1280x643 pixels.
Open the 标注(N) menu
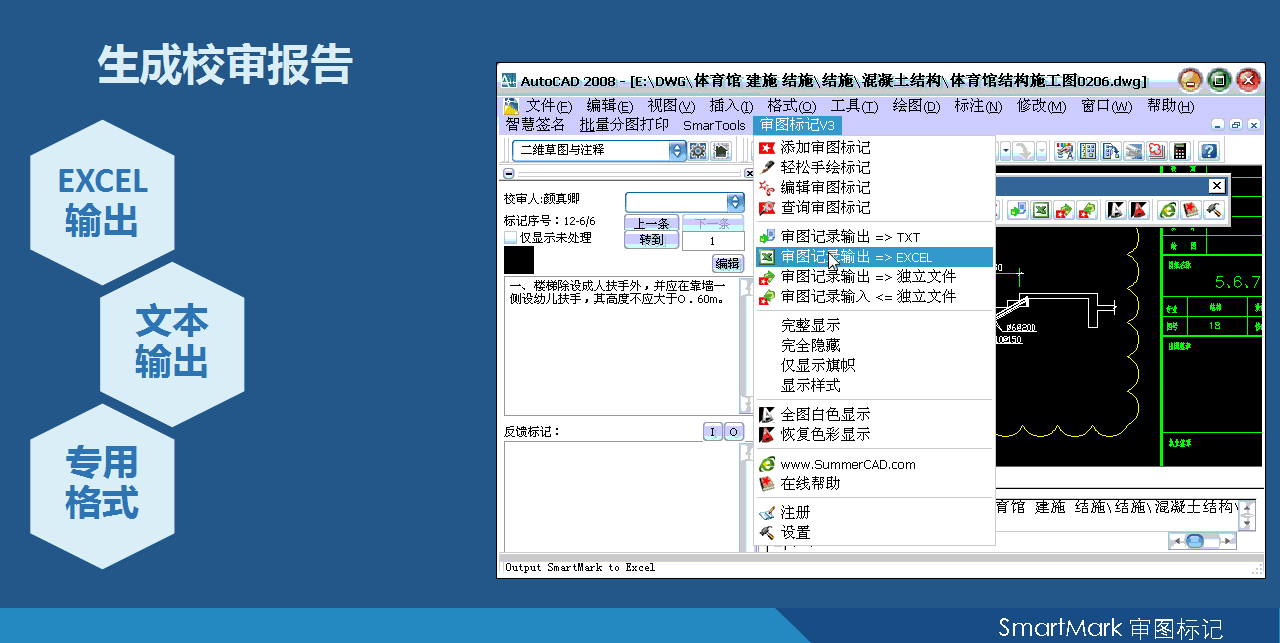coord(978,106)
